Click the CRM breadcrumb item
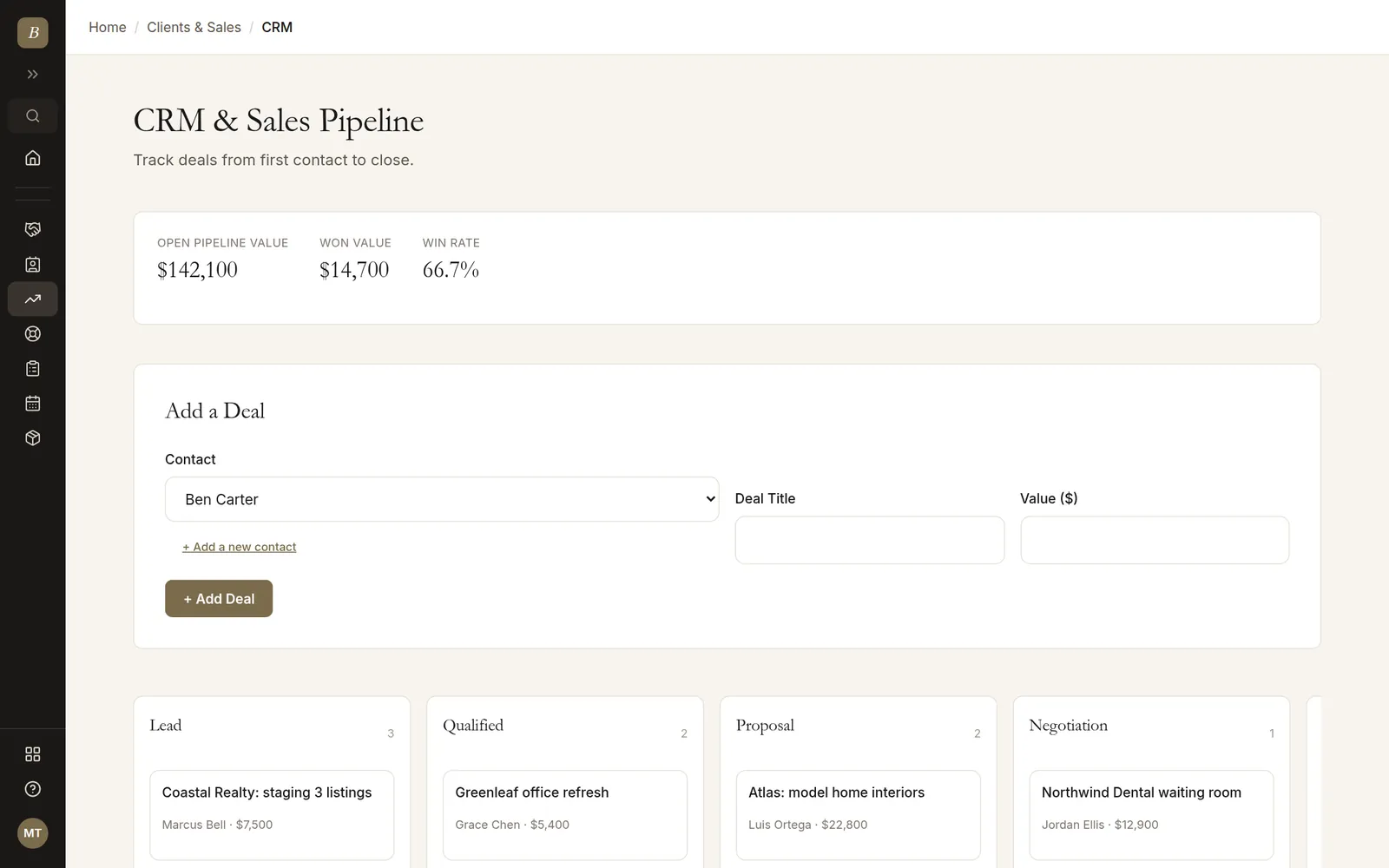 click(x=277, y=27)
